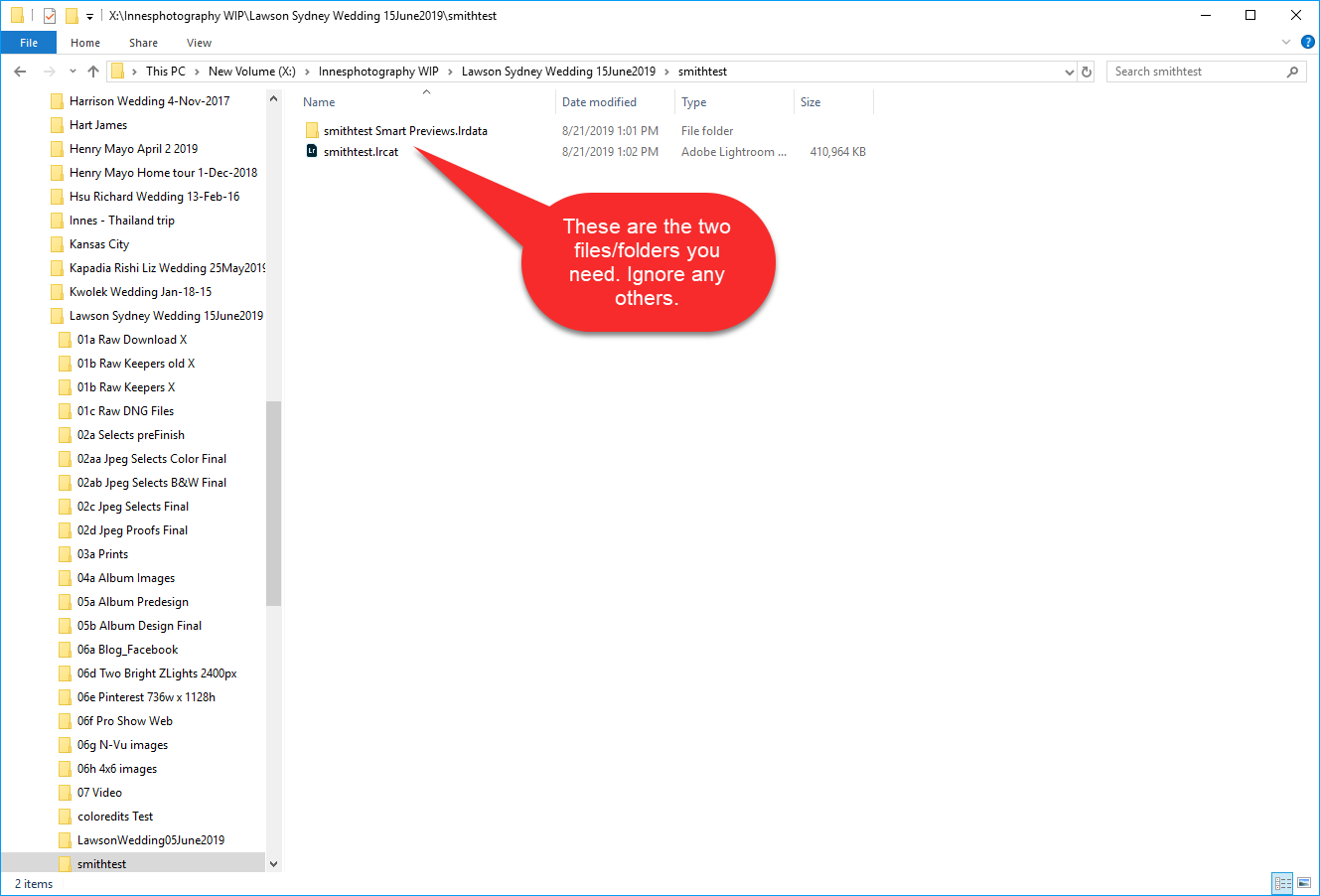
Task: Go forward with the Forward arrow
Action: click(x=49, y=72)
